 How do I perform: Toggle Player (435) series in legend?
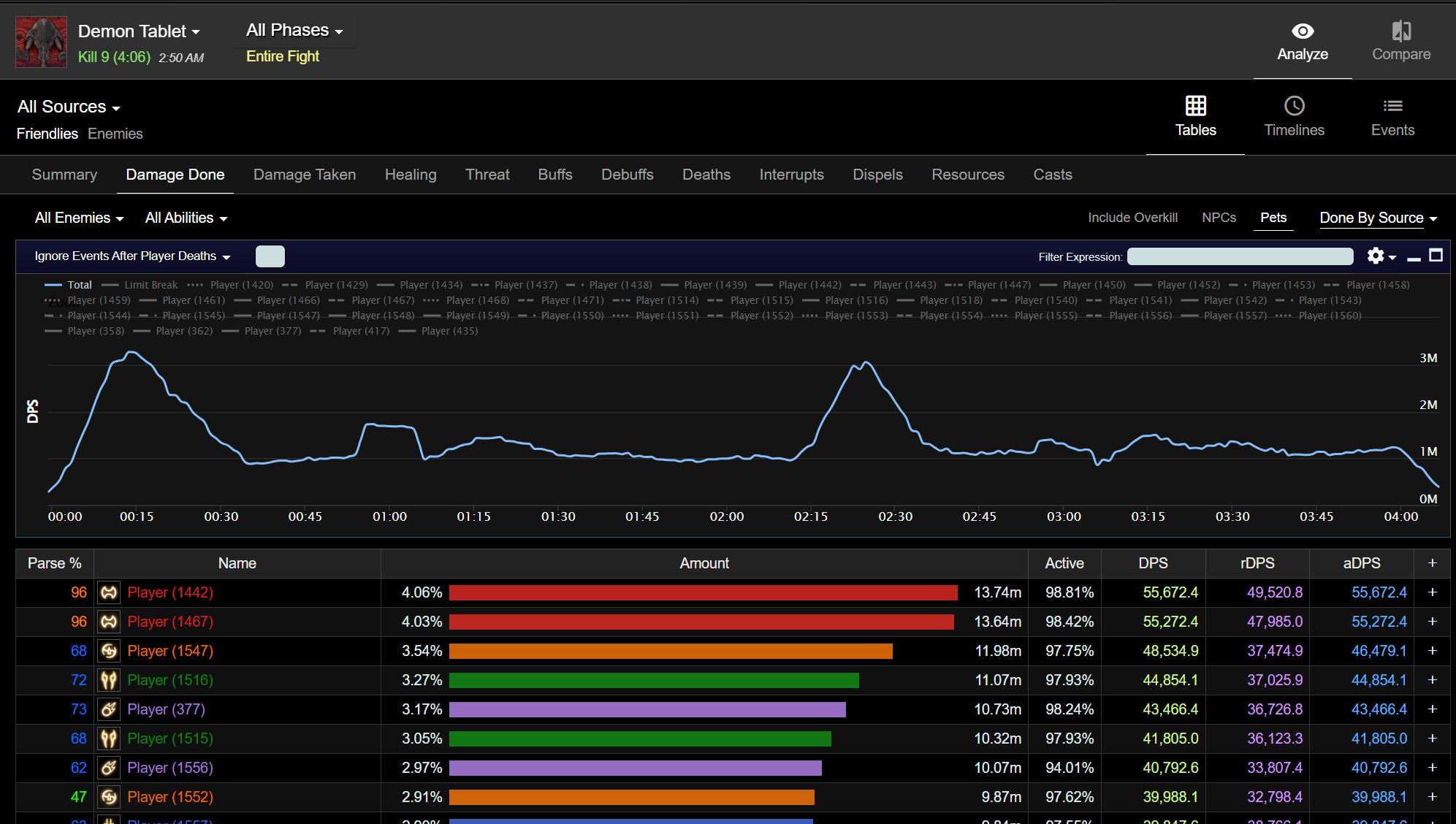click(438, 331)
